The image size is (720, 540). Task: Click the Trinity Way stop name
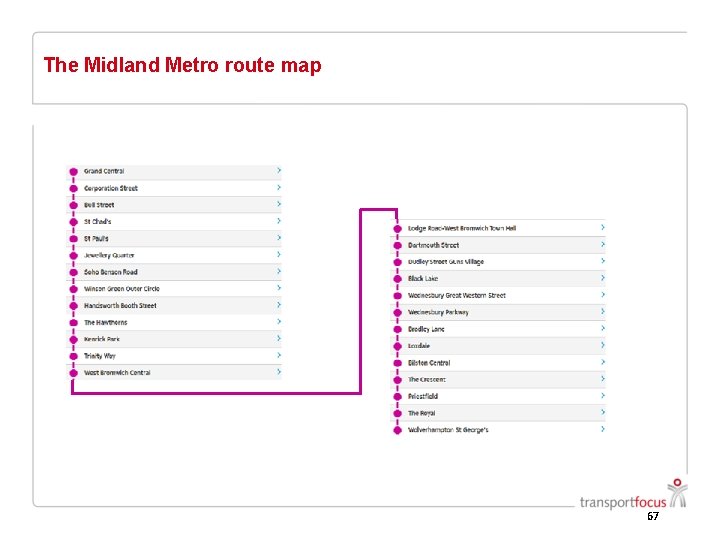(x=100, y=356)
